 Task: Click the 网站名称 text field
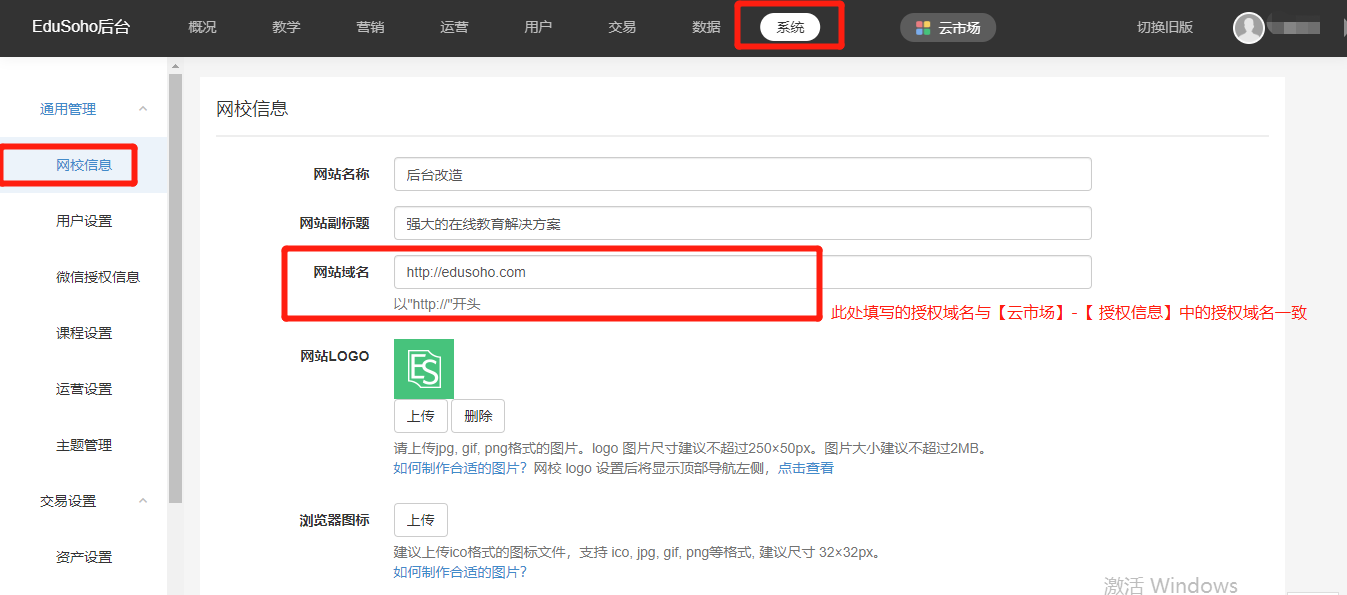(742, 174)
